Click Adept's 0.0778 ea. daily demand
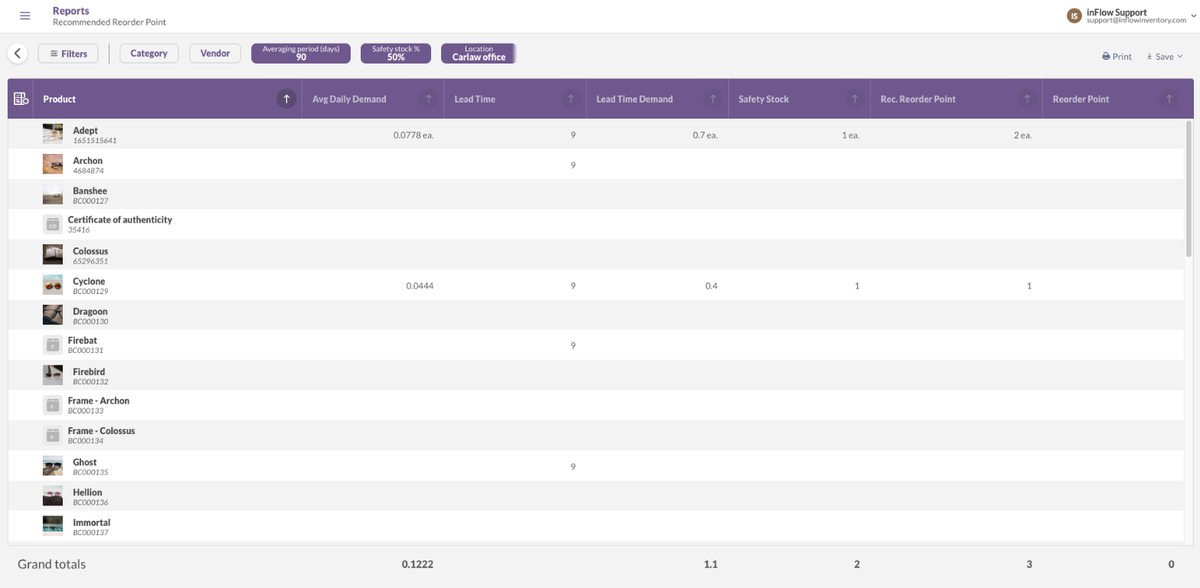The image size is (1200, 588). pos(413,134)
